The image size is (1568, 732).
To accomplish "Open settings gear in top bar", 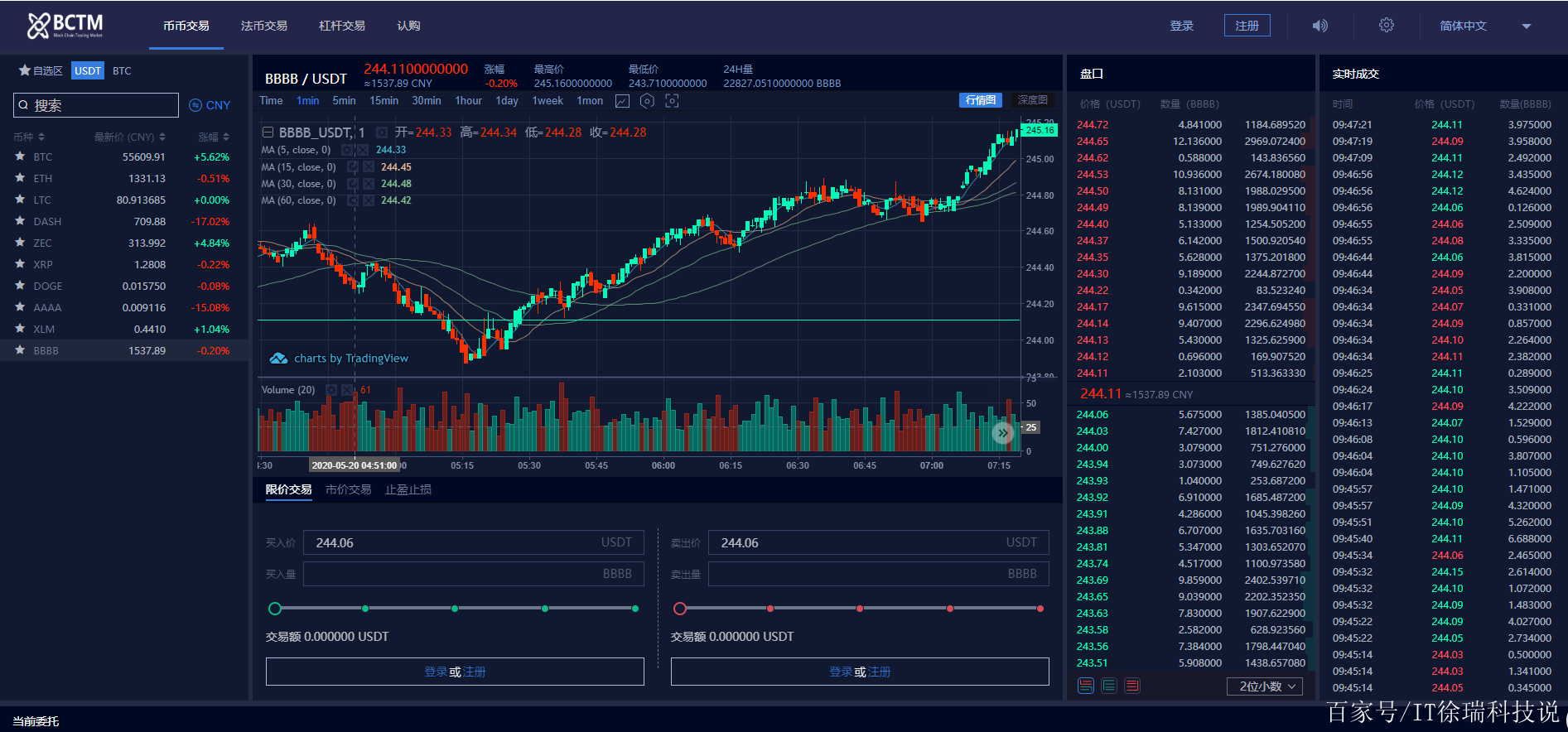I will pyautogui.click(x=1387, y=26).
